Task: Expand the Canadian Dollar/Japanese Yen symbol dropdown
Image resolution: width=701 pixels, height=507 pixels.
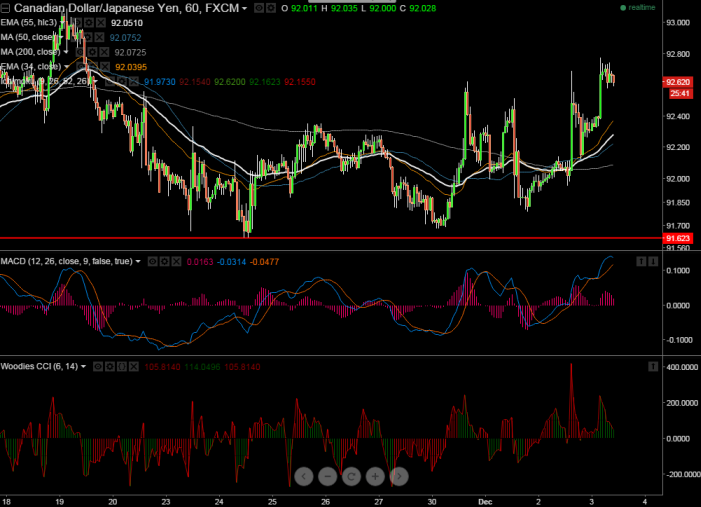Action: 244,8
